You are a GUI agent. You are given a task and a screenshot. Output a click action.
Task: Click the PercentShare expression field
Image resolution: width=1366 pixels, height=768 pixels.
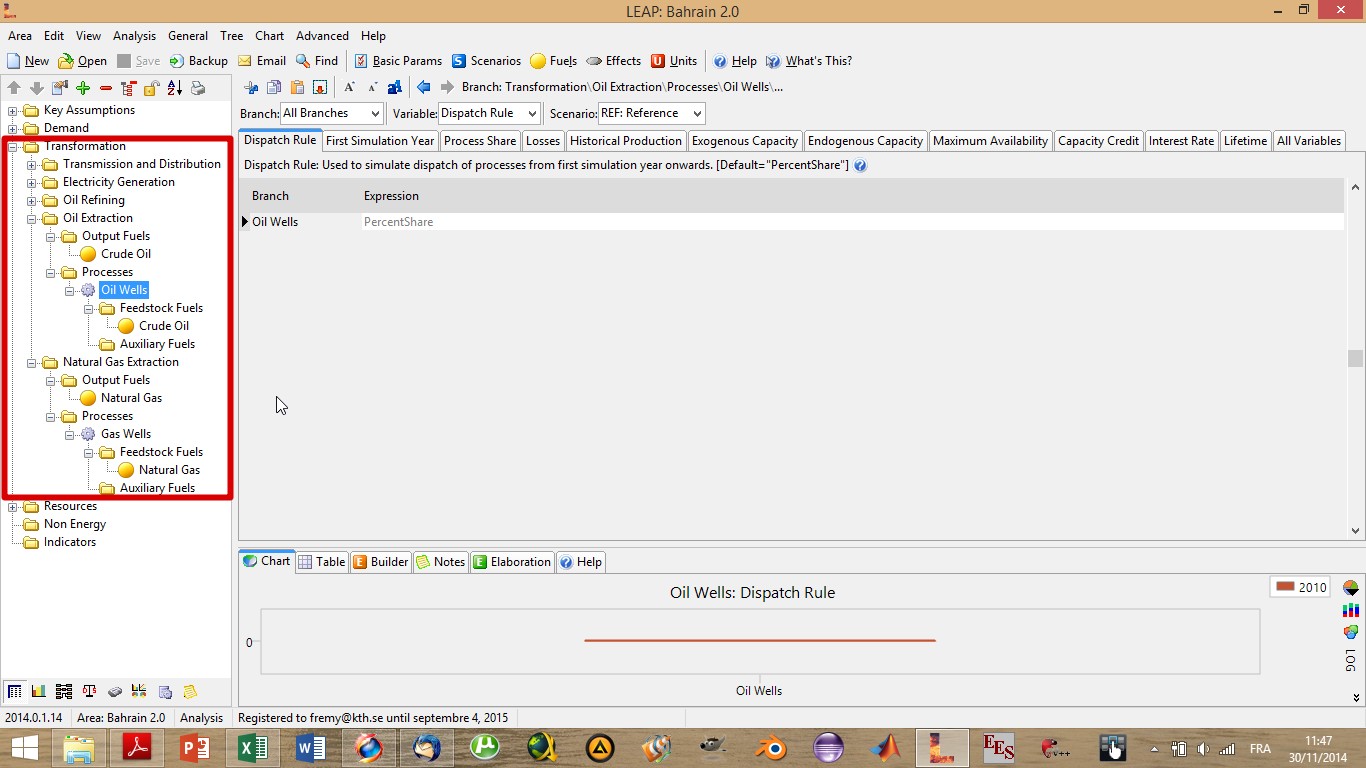[852, 222]
